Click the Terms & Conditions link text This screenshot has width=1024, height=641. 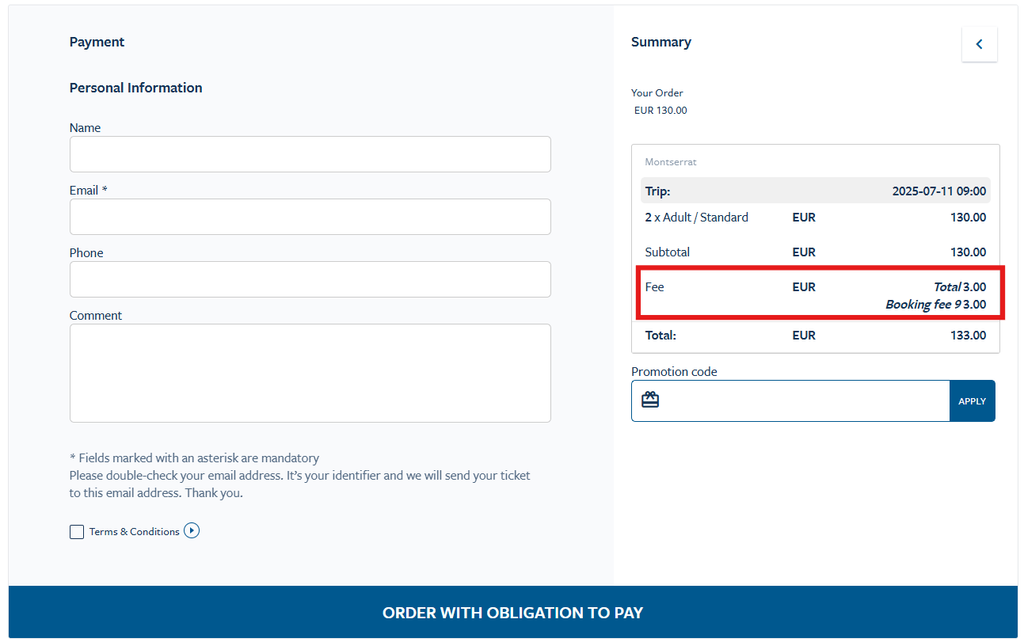(134, 532)
